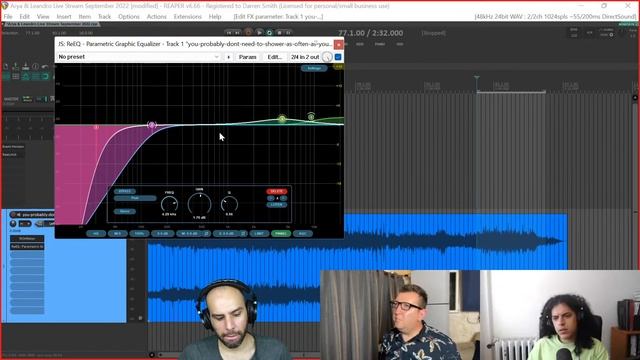This screenshot has width=640, height=360.
Task: Select ReEQ entry in track FX list
Action: coord(27,247)
